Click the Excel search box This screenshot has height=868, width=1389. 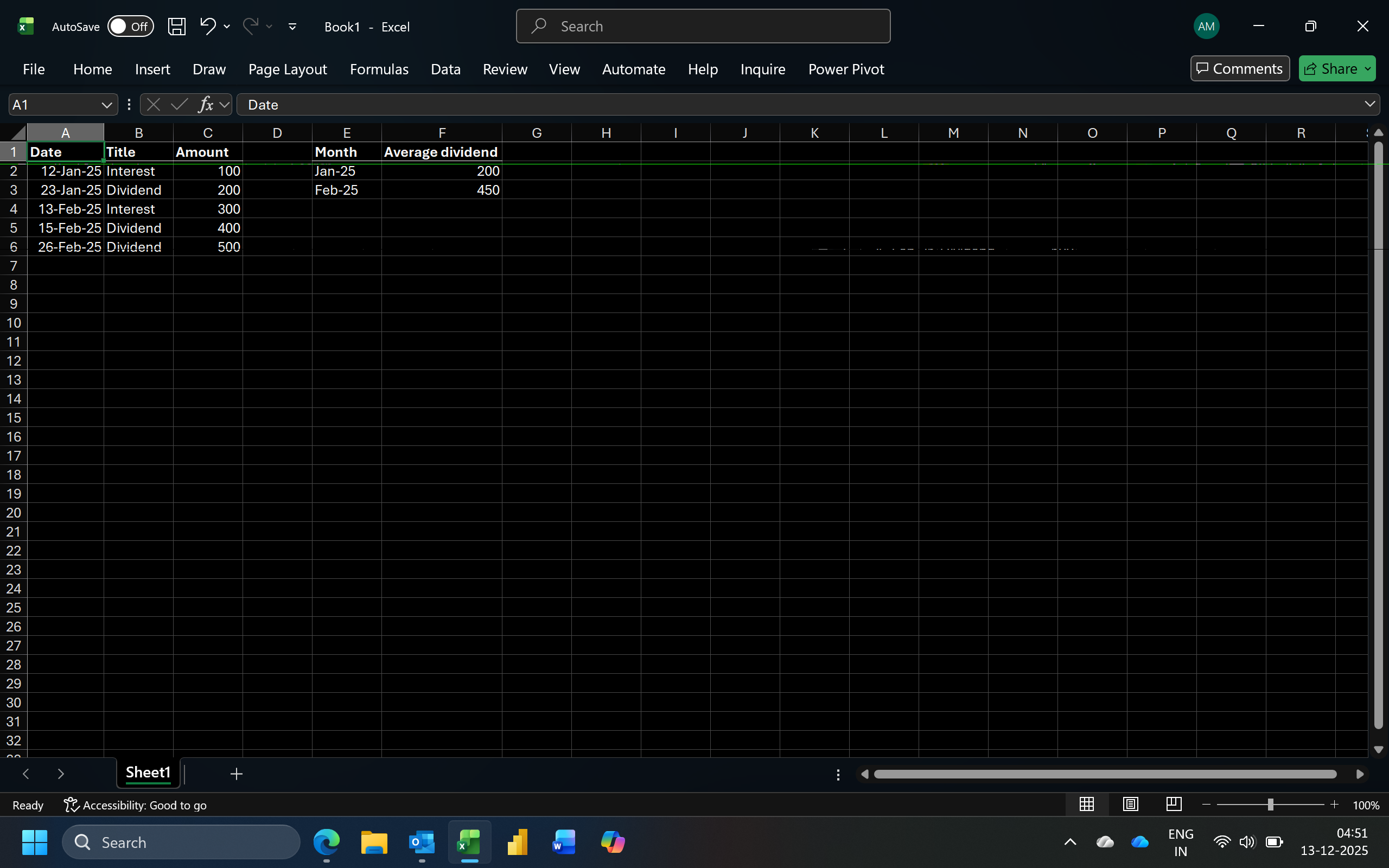[x=703, y=27]
